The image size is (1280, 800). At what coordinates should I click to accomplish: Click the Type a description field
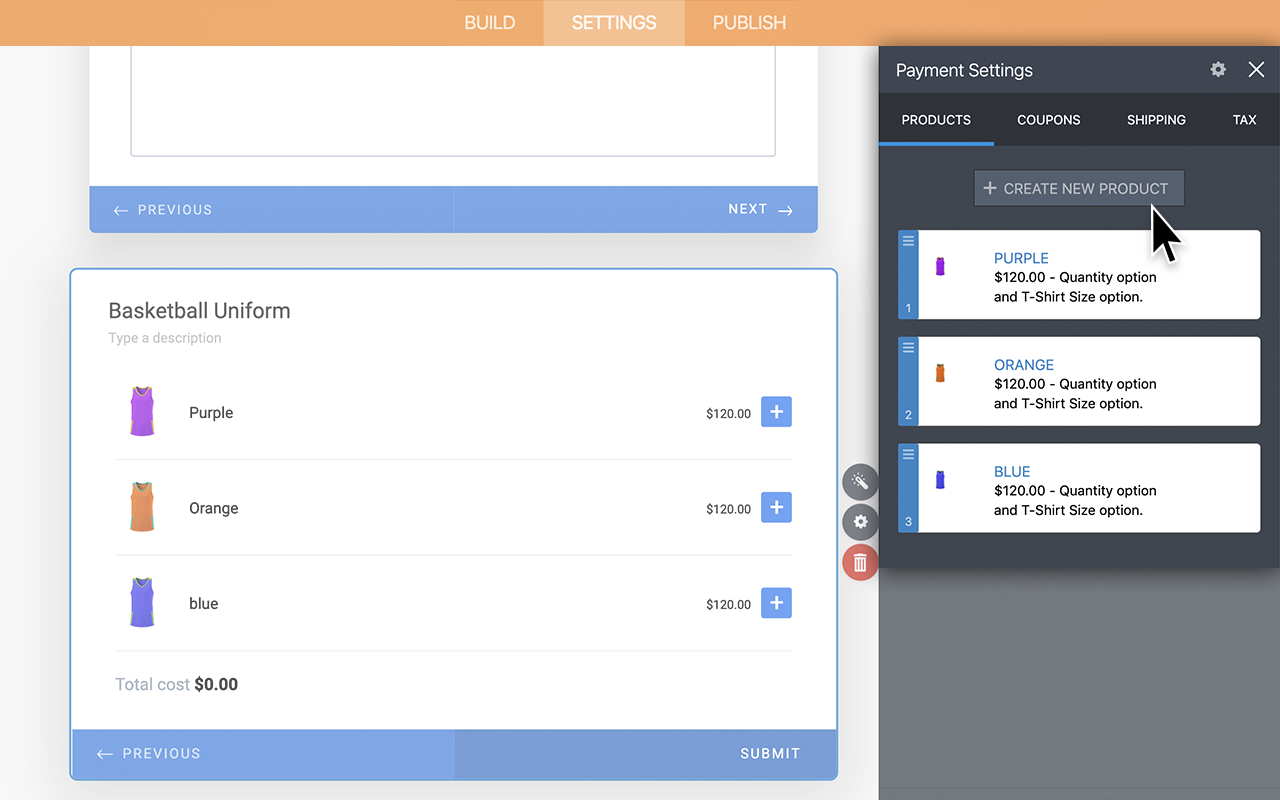165,338
